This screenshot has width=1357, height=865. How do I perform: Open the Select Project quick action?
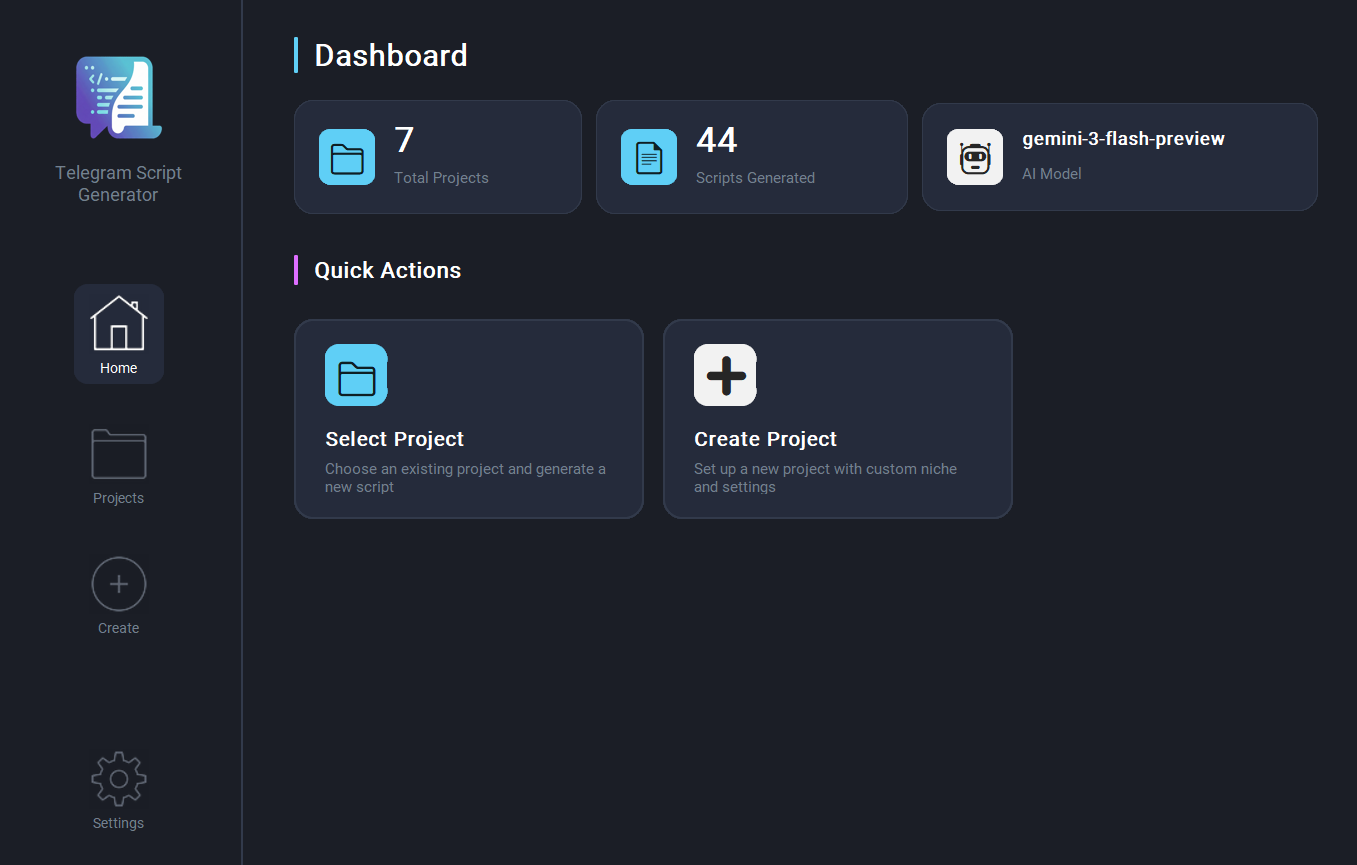tap(468, 419)
